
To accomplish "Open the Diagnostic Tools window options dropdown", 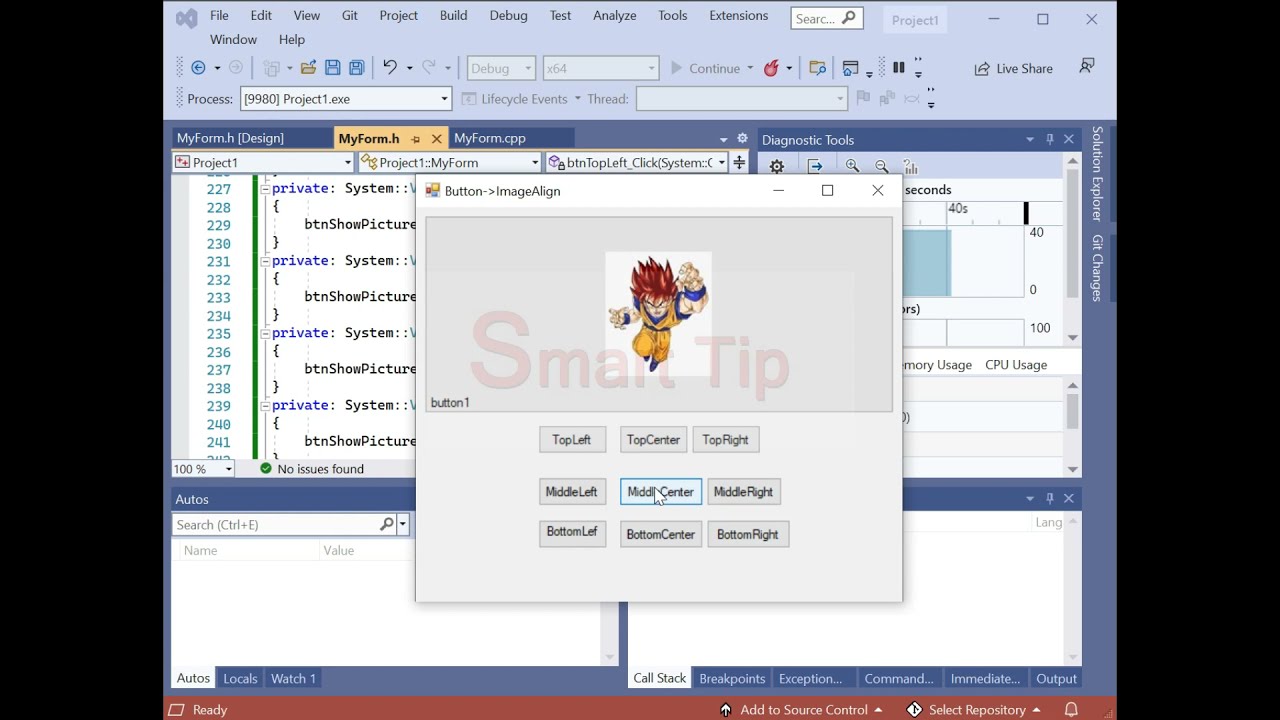I will [1029, 139].
